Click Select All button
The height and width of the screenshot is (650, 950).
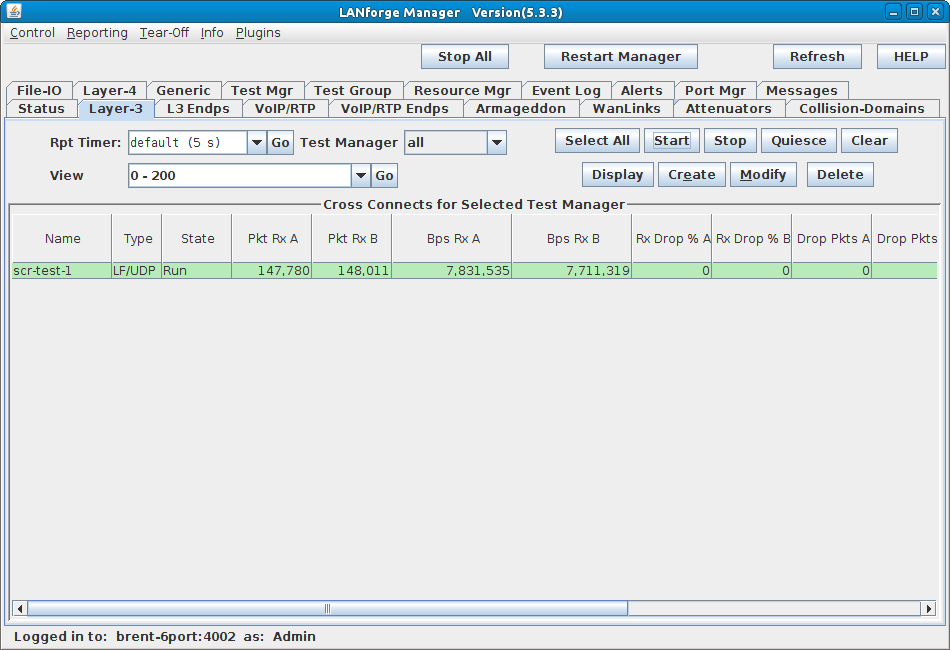(597, 141)
